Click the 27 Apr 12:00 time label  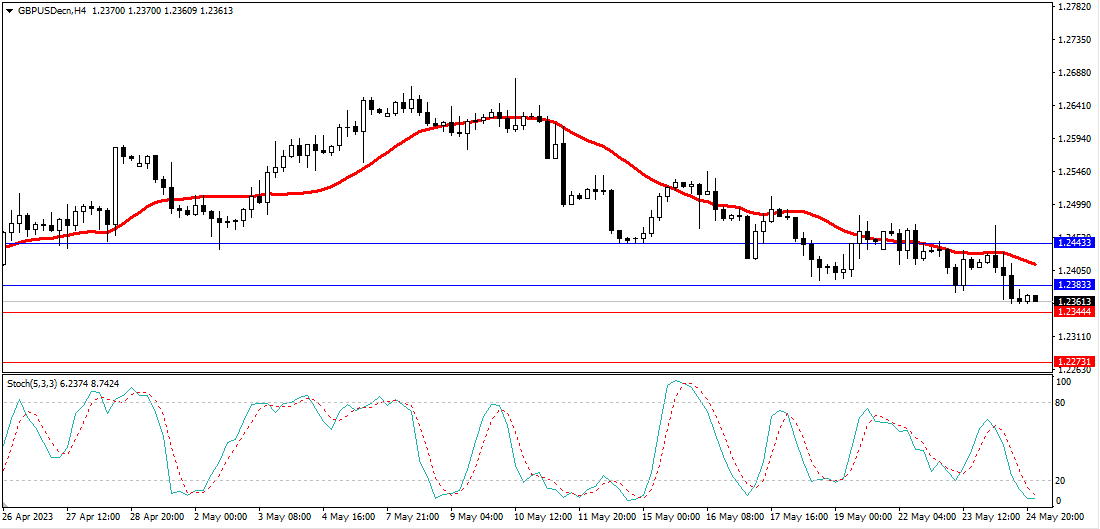[x=94, y=516]
